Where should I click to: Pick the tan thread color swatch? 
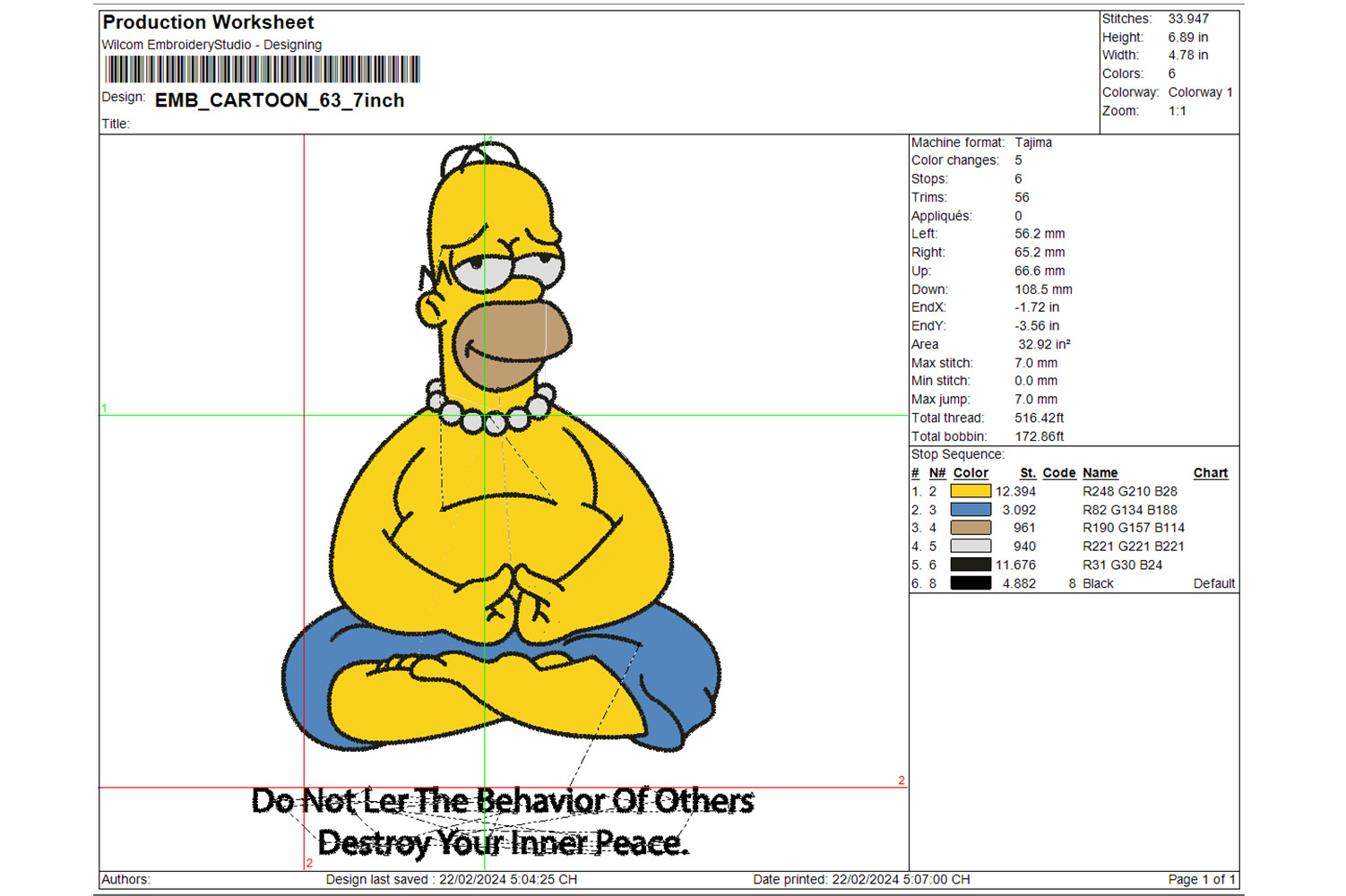(970, 528)
